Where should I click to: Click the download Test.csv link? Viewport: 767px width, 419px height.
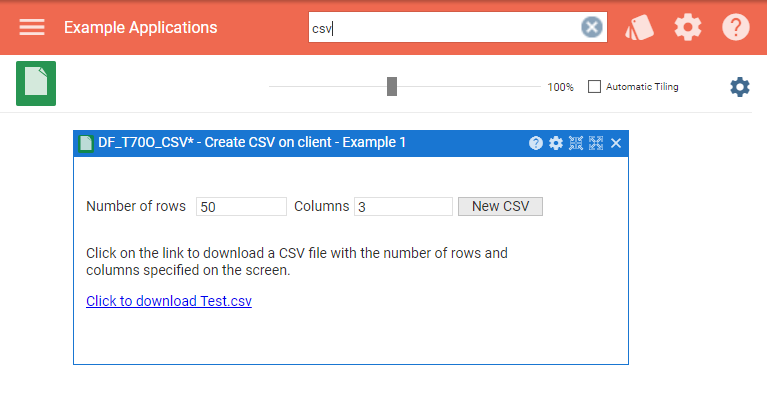pyautogui.click(x=169, y=301)
